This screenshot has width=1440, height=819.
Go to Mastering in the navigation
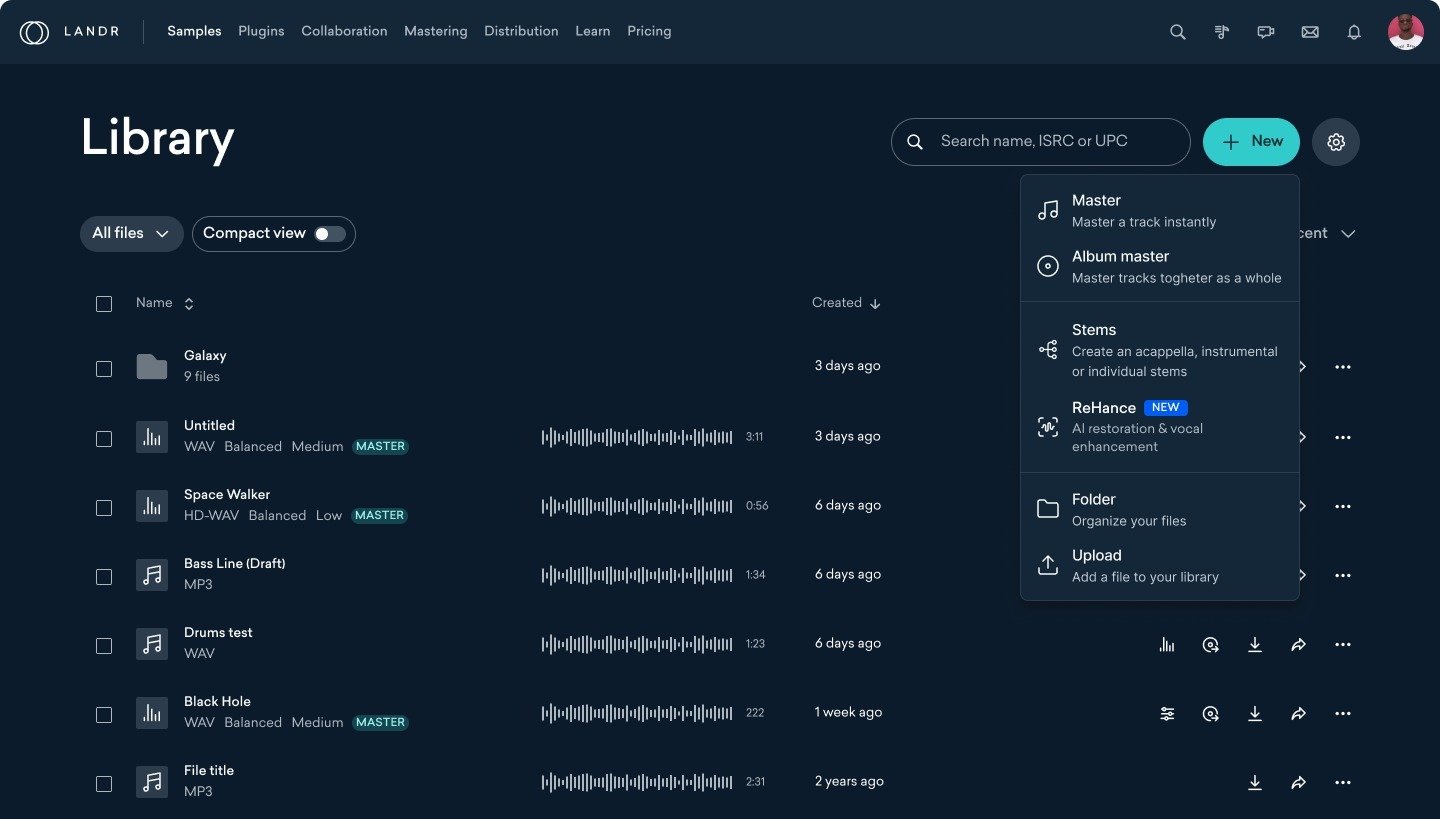(435, 31)
